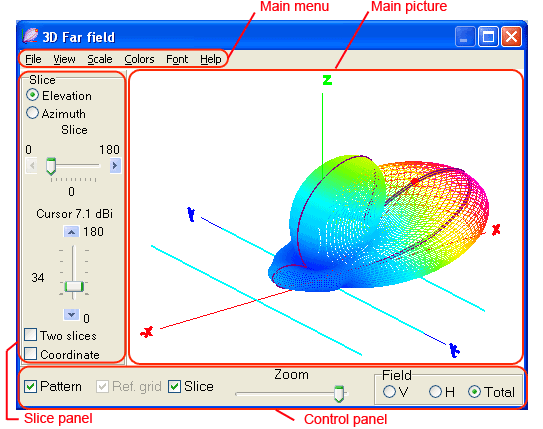
Task: Click the slice slider right arrow
Action: click(115, 166)
